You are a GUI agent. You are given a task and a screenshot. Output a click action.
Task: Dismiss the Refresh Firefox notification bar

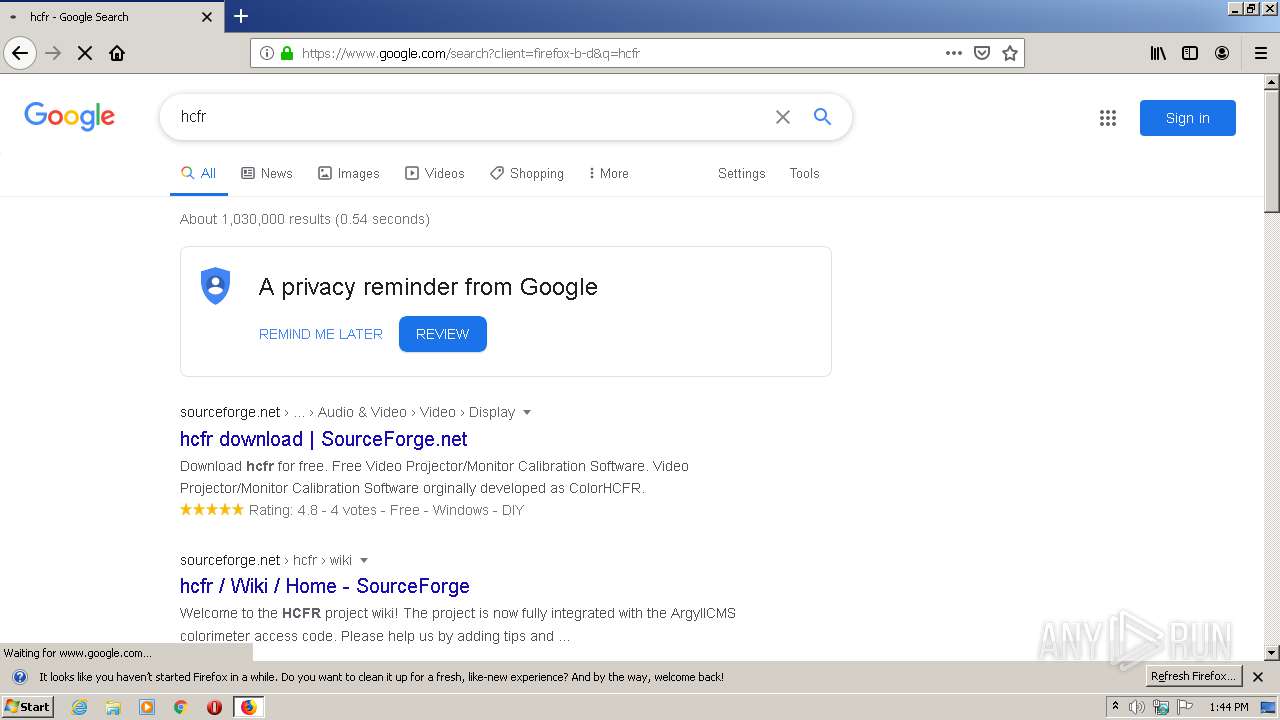coord(1258,677)
